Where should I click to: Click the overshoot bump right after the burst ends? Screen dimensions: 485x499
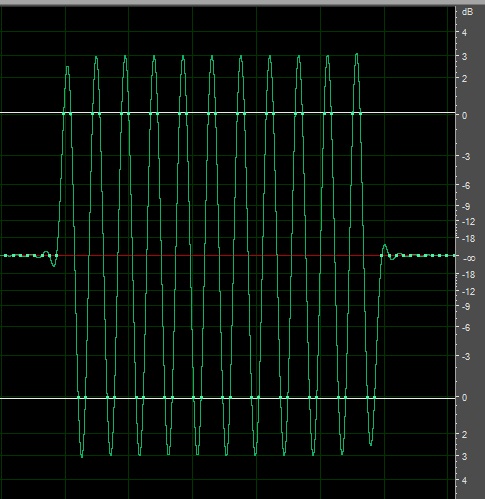(385, 247)
